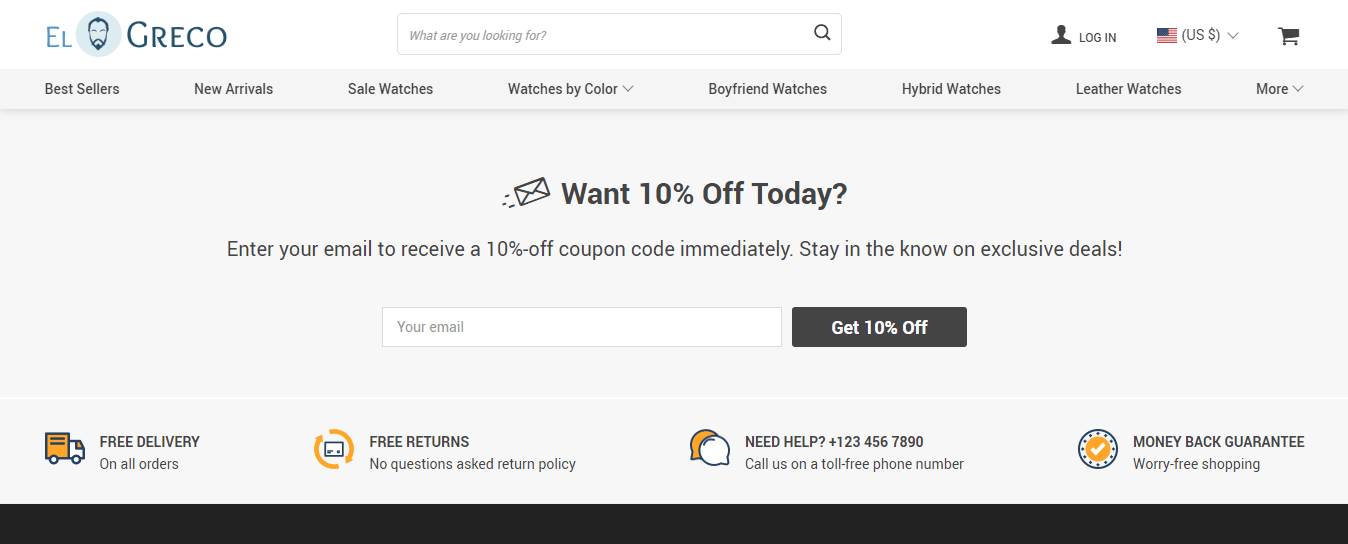Click the user account icon
Viewport: 1348px width, 544px height.
pos(1061,35)
